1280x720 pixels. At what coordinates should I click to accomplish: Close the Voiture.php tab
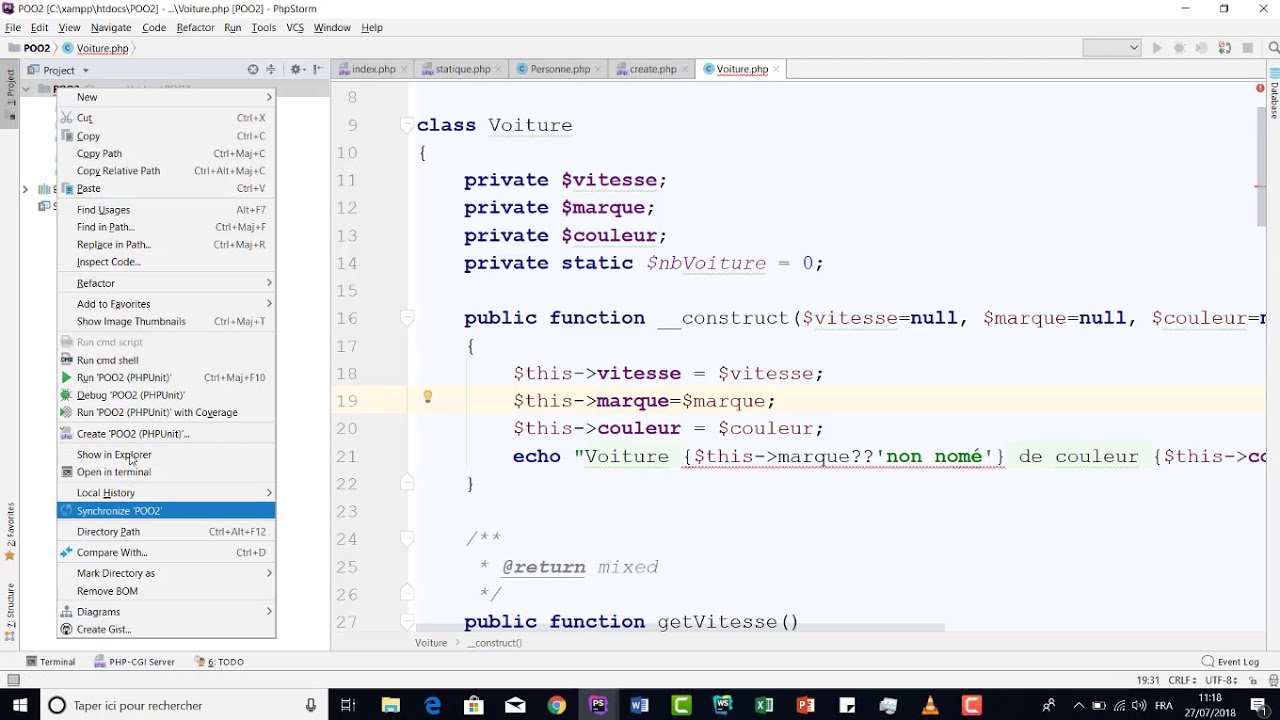click(x=776, y=69)
